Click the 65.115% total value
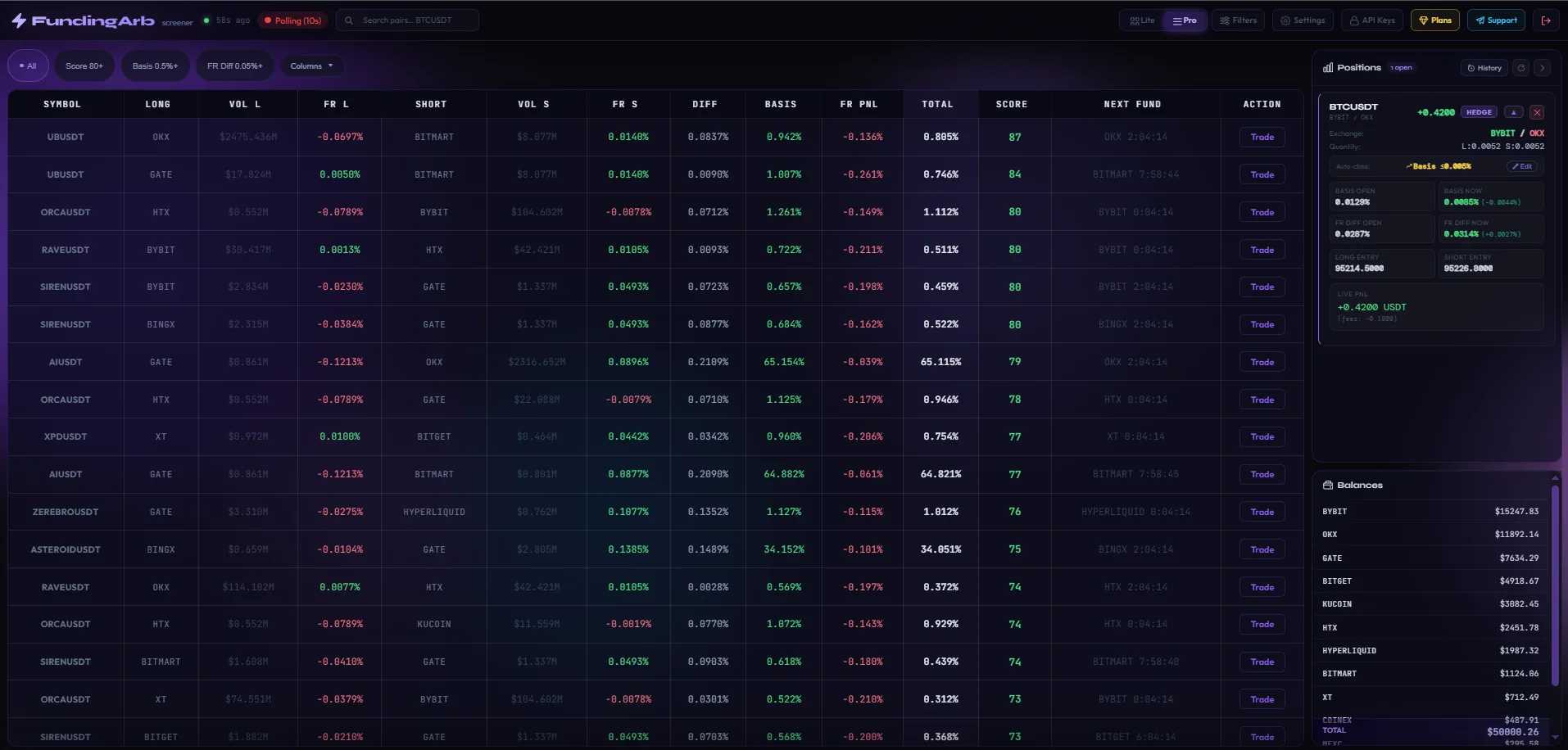This screenshot has width=1568, height=750. click(x=940, y=362)
